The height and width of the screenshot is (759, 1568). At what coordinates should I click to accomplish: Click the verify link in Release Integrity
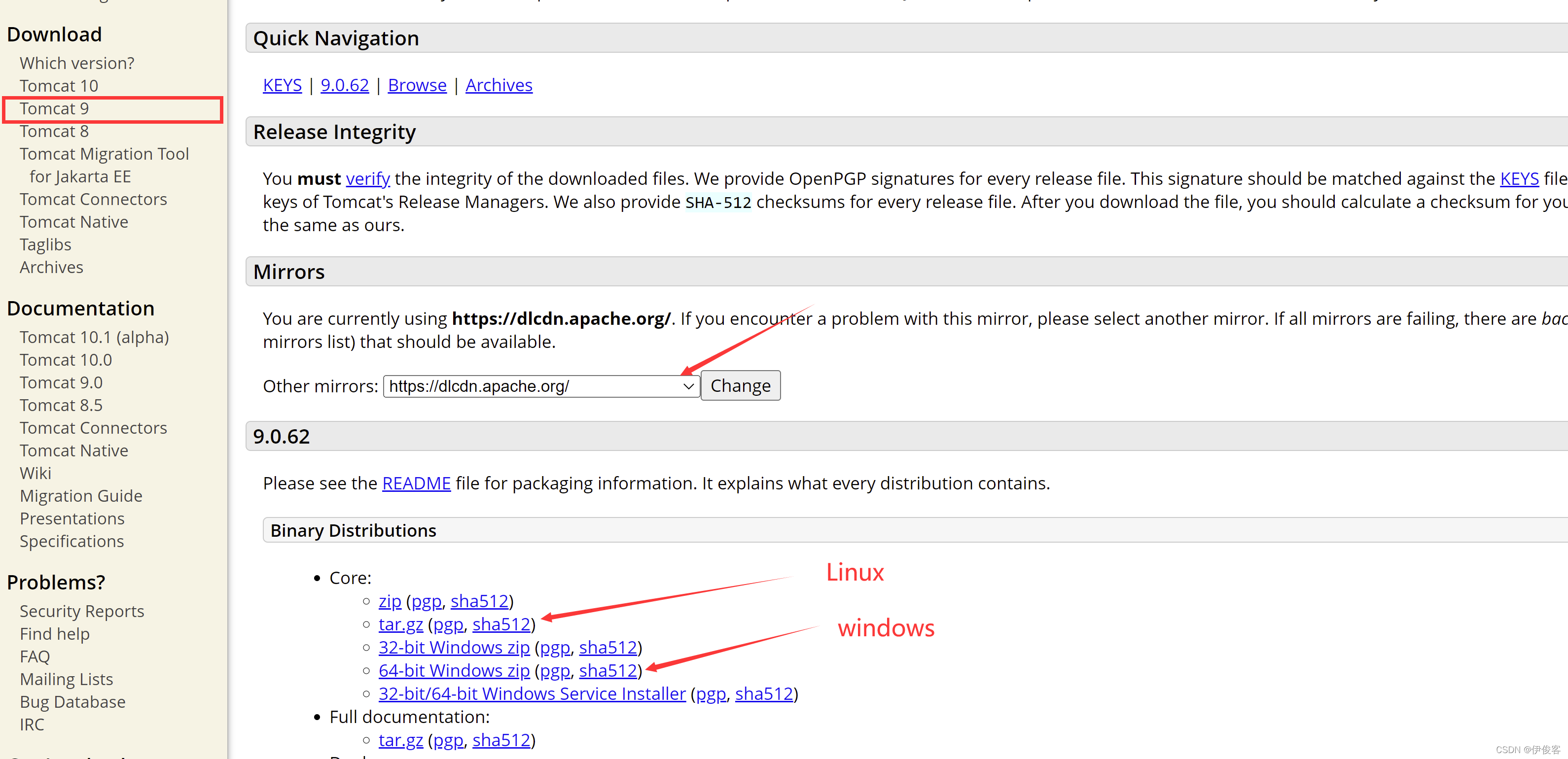click(x=368, y=179)
